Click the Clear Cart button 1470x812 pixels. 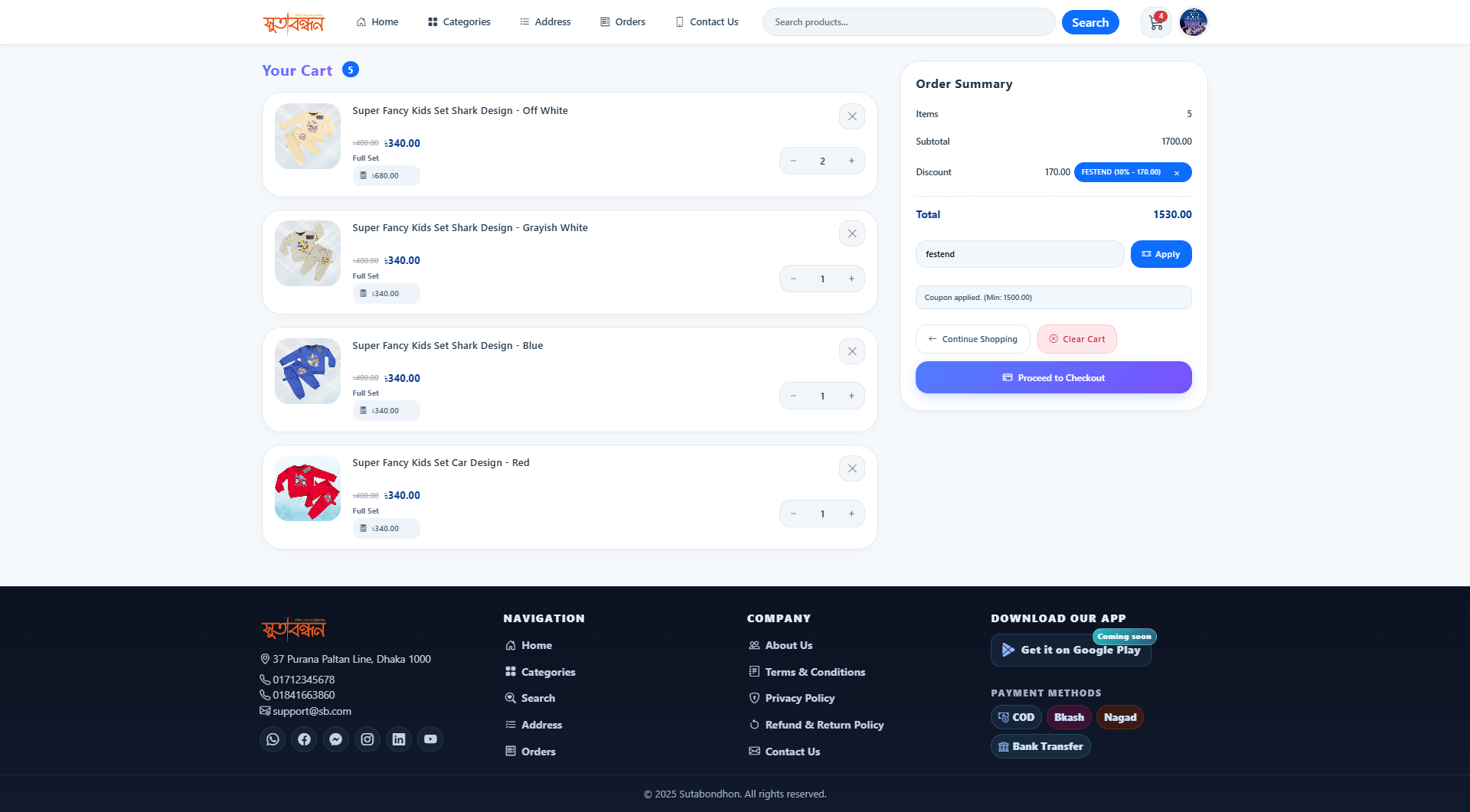[x=1076, y=339]
